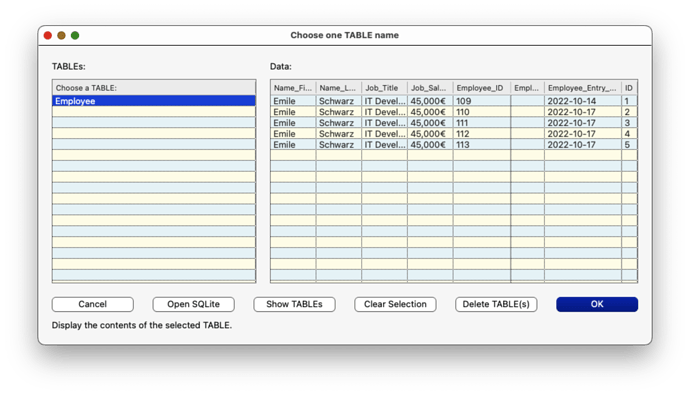This screenshot has height=395, width=690.
Task: Select row with Employee_ID 109
Action: pyautogui.click(x=454, y=101)
